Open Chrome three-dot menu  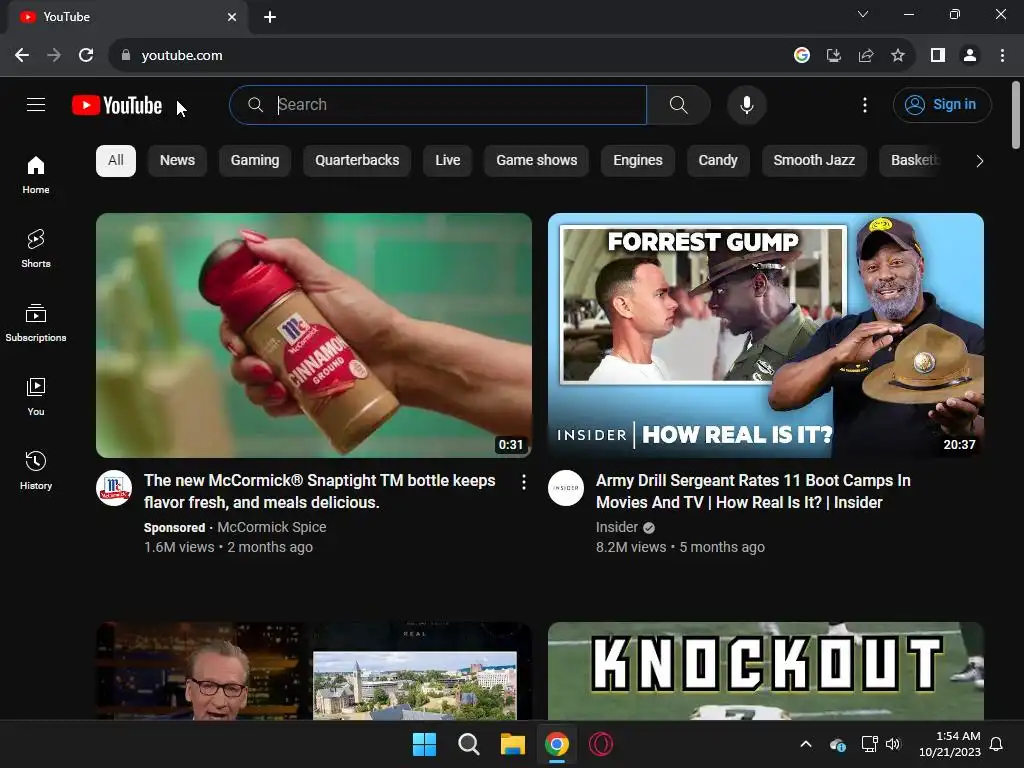click(1002, 55)
